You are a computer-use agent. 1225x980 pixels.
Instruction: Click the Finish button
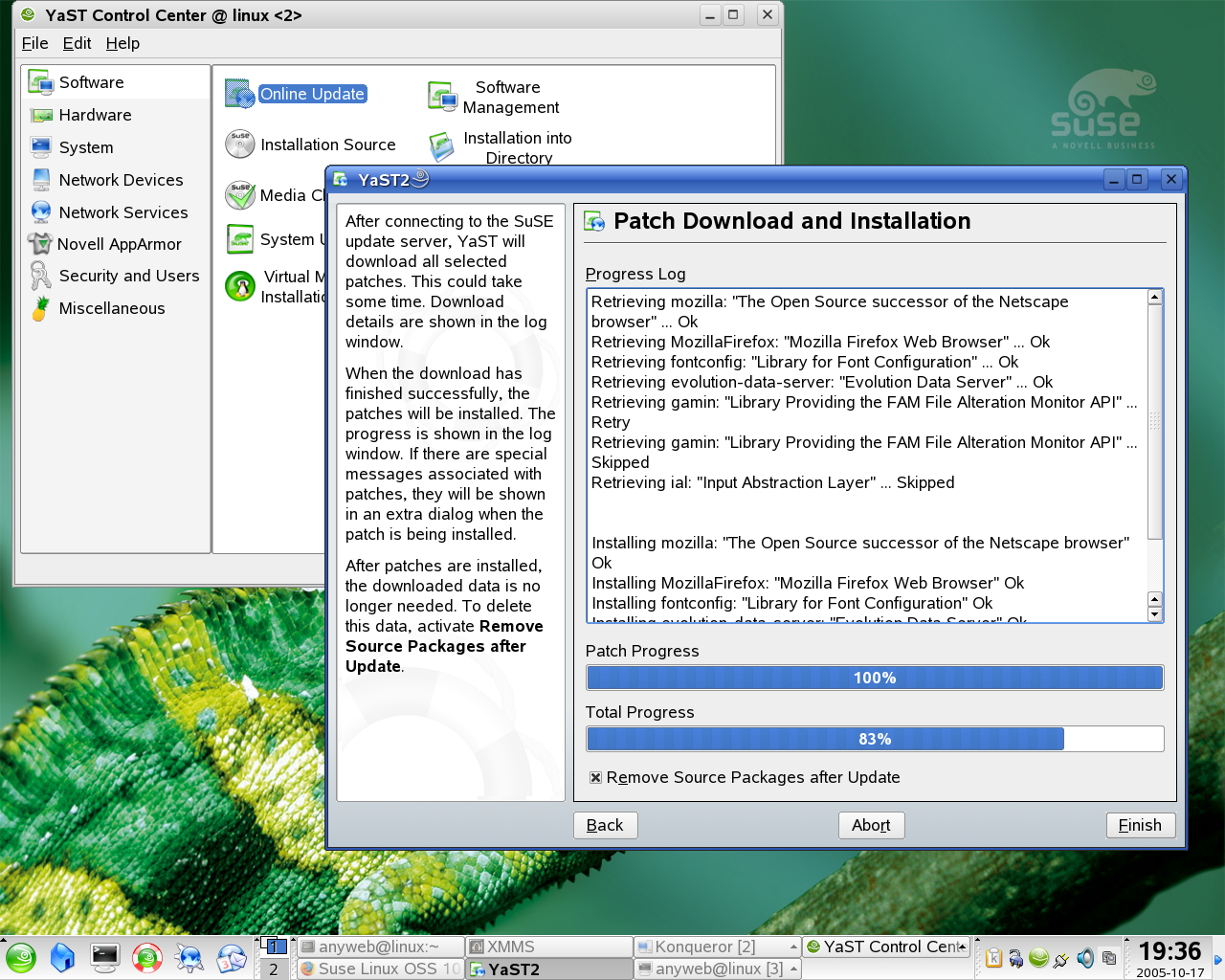point(1140,825)
